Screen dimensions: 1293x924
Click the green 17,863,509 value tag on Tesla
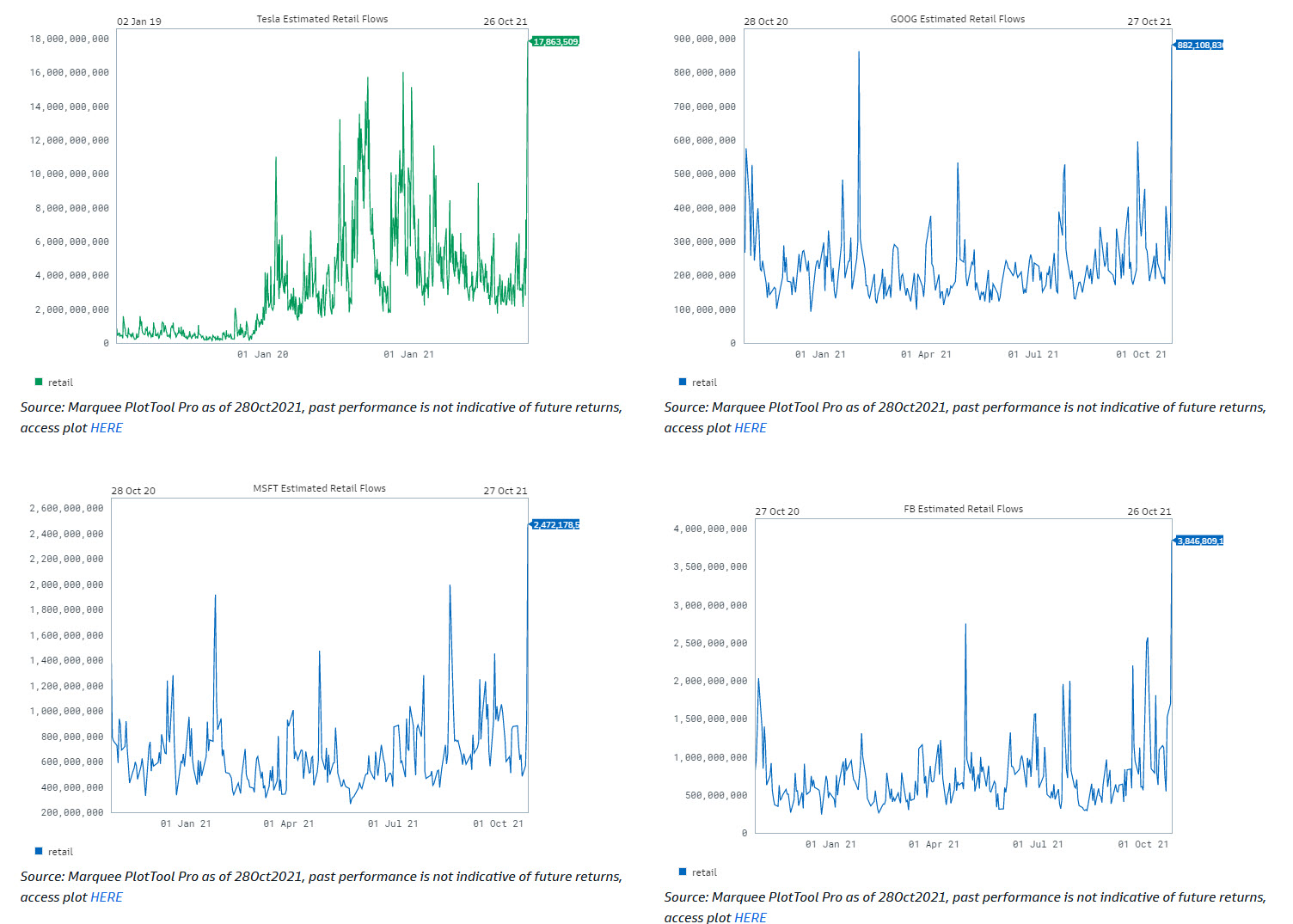tap(555, 41)
